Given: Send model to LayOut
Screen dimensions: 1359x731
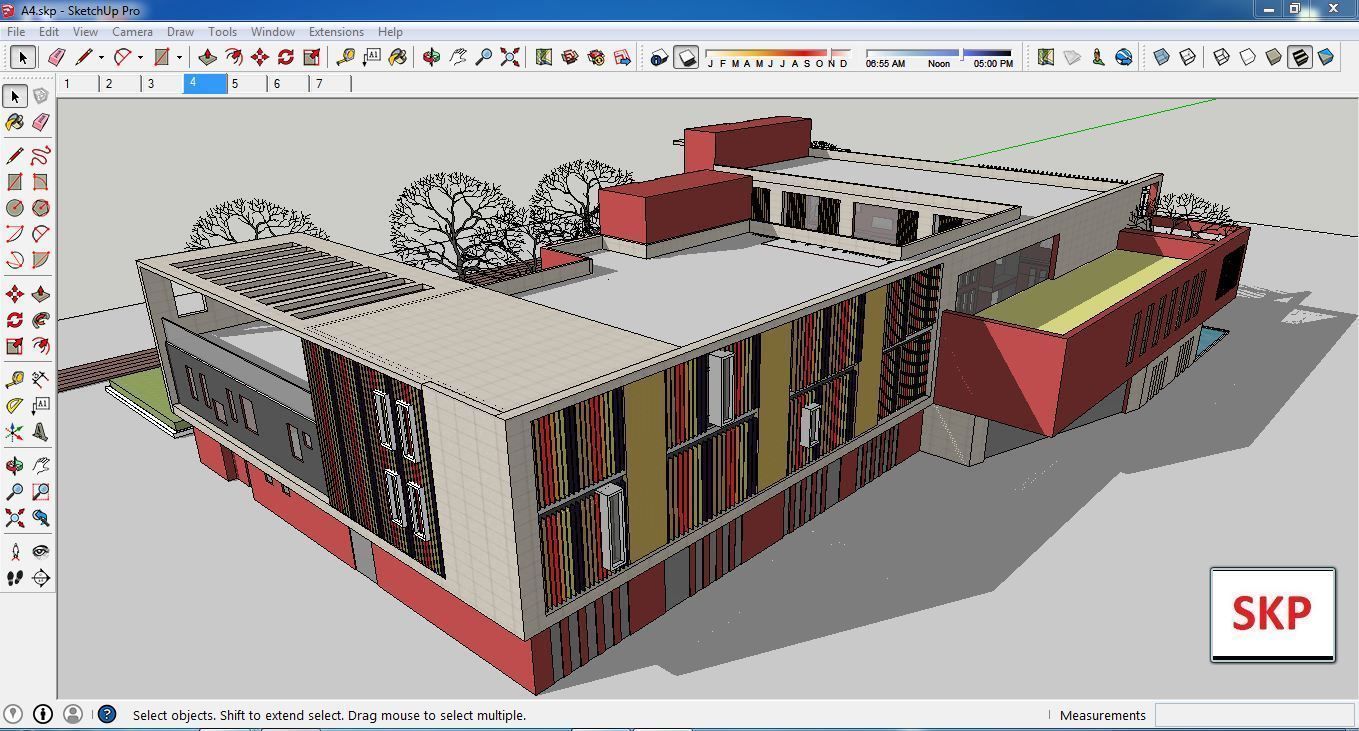Looking at the screenshot, I should pyautogui.click(x=622, y=57).
